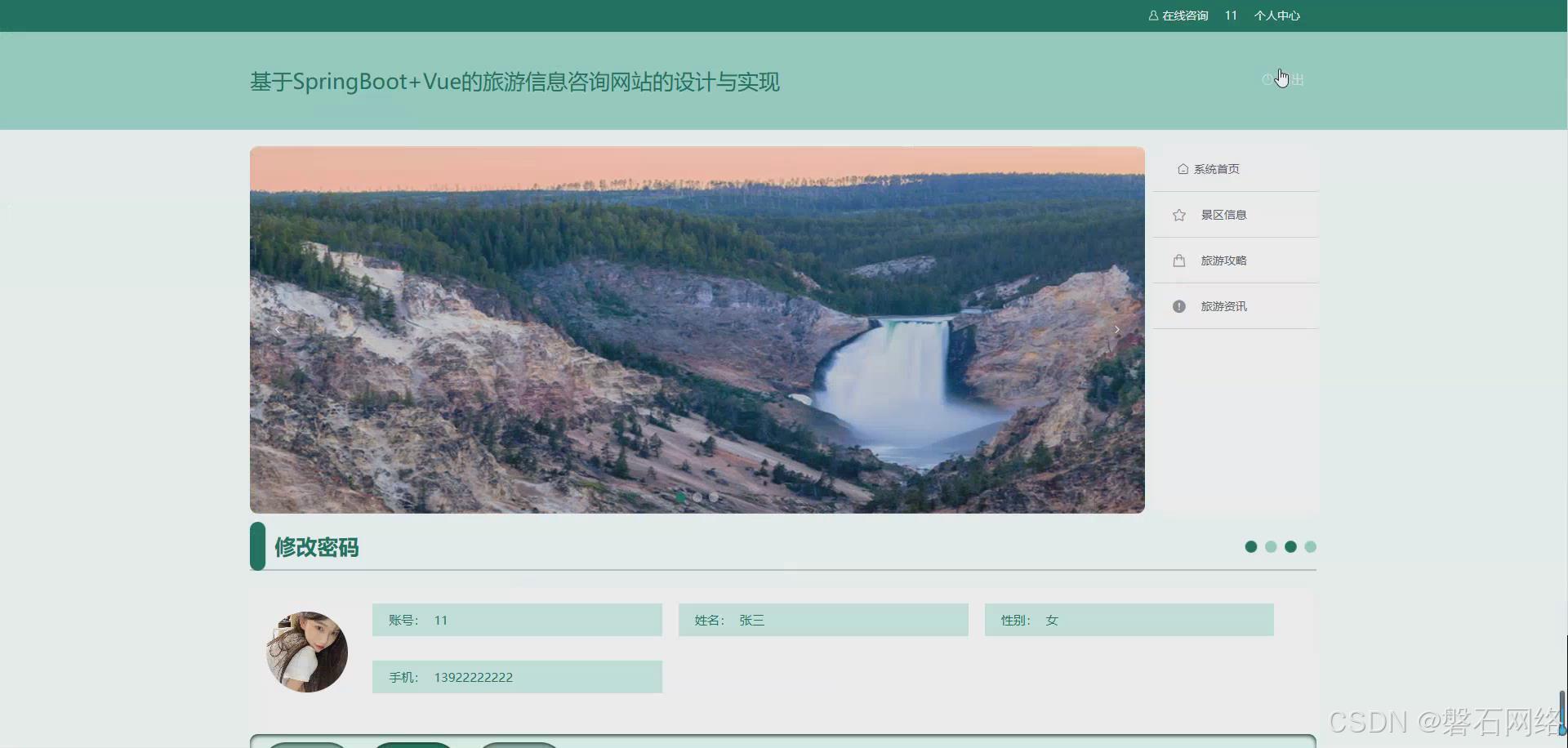This screenshot has height=748, width=1568.
Task: Click the alert icon beside 旅游资讯
Action: tap(1178, 305)
